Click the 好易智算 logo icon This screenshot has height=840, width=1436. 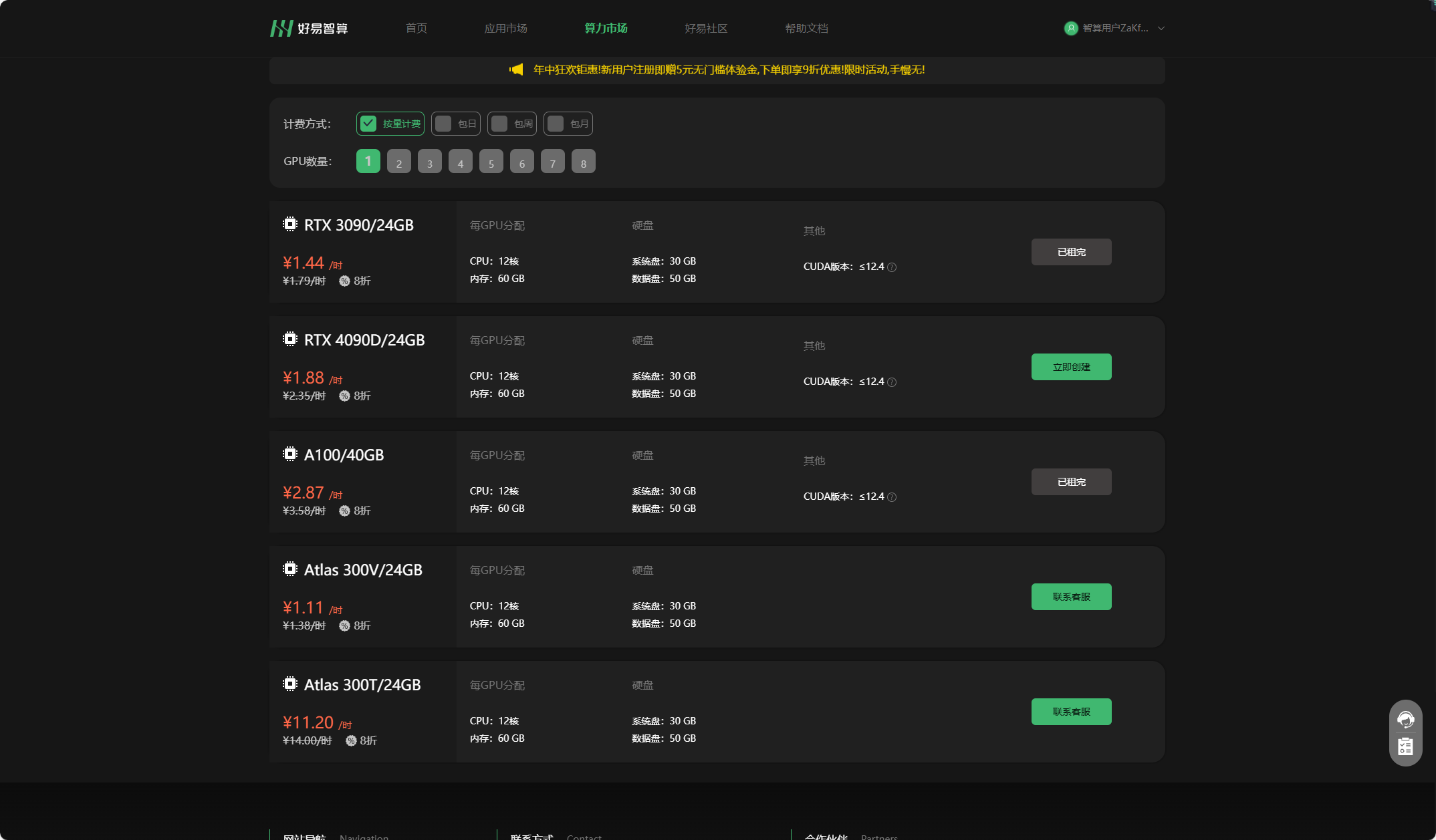pos(281,28)
